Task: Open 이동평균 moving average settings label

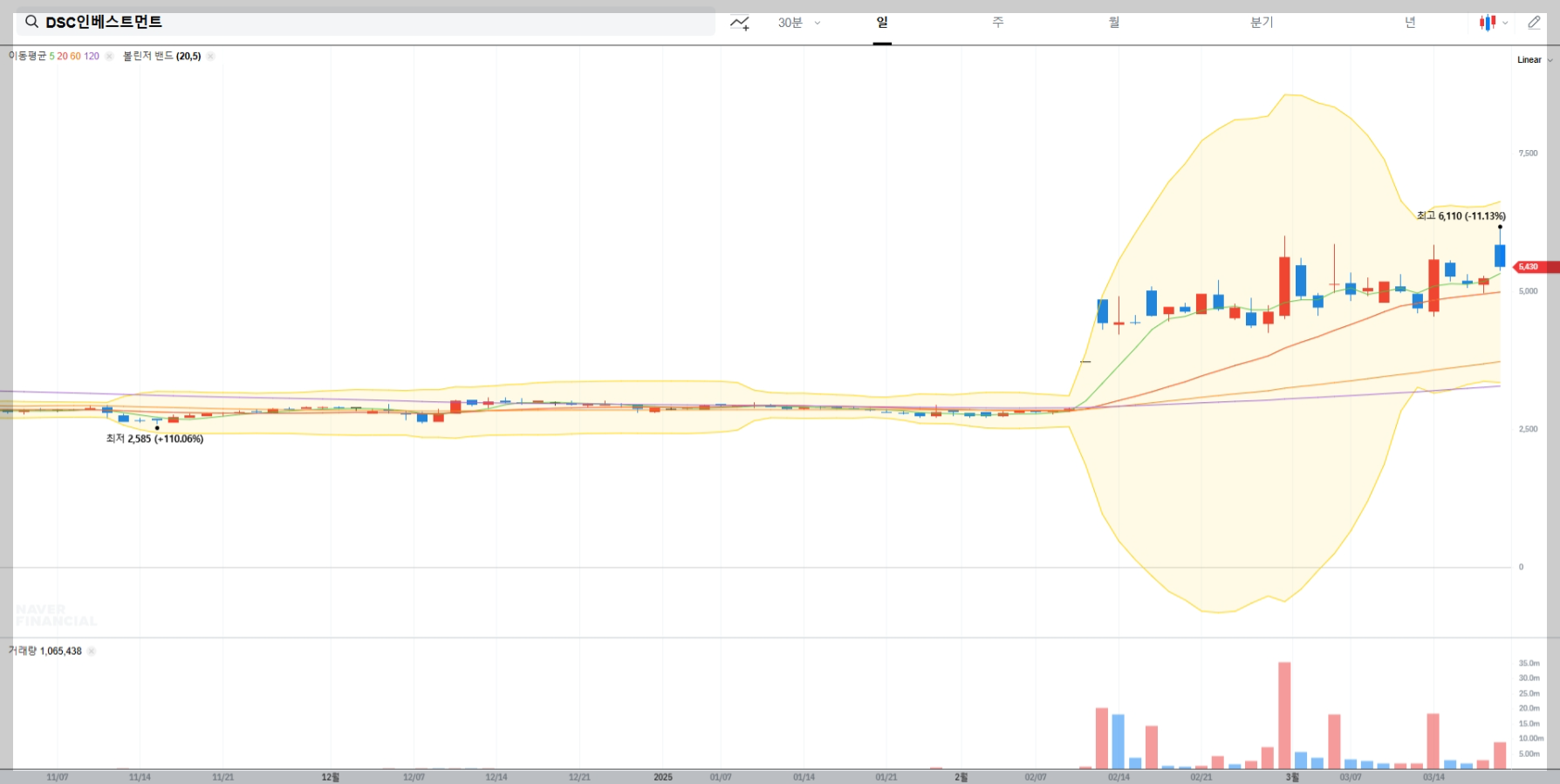Action: pyautogui.click(x=54, y=56)
